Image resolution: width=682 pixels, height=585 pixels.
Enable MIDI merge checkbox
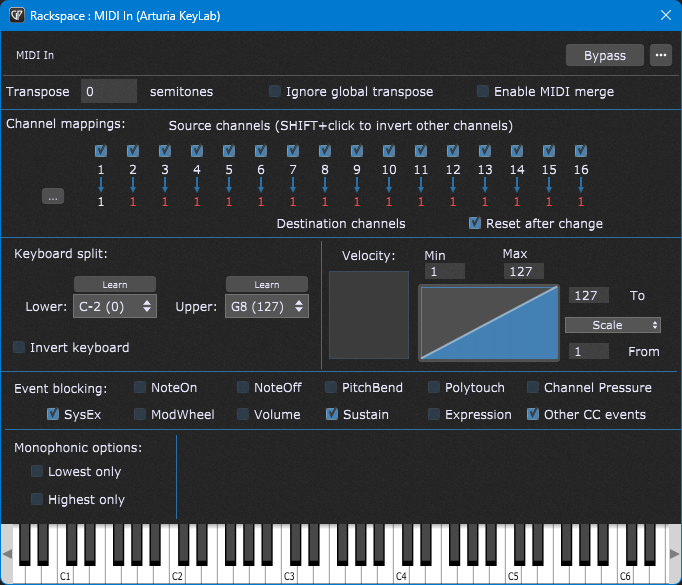pyautogui.click(x=483, y=91)
